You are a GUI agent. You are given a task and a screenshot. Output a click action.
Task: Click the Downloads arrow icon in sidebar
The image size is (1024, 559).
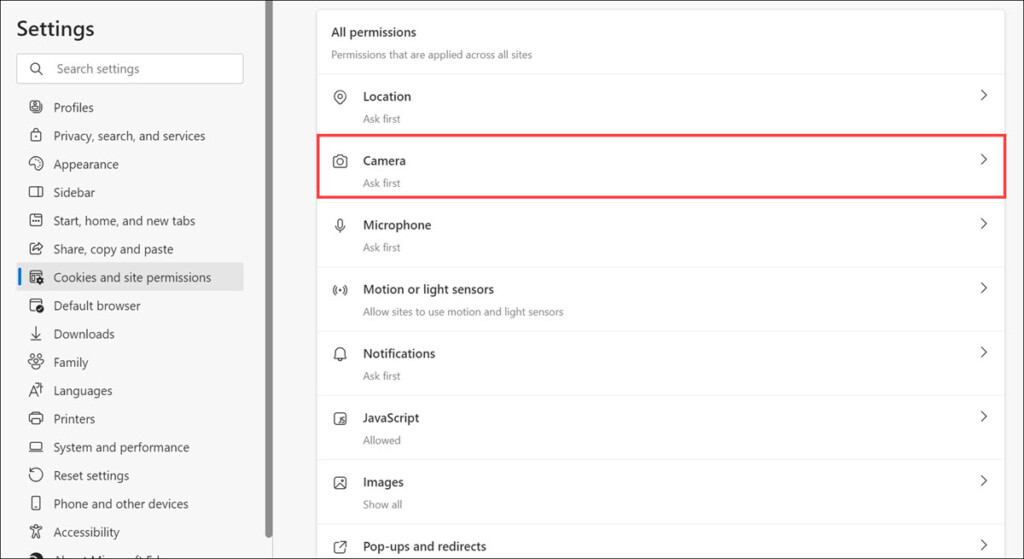[x=36, y=334]
